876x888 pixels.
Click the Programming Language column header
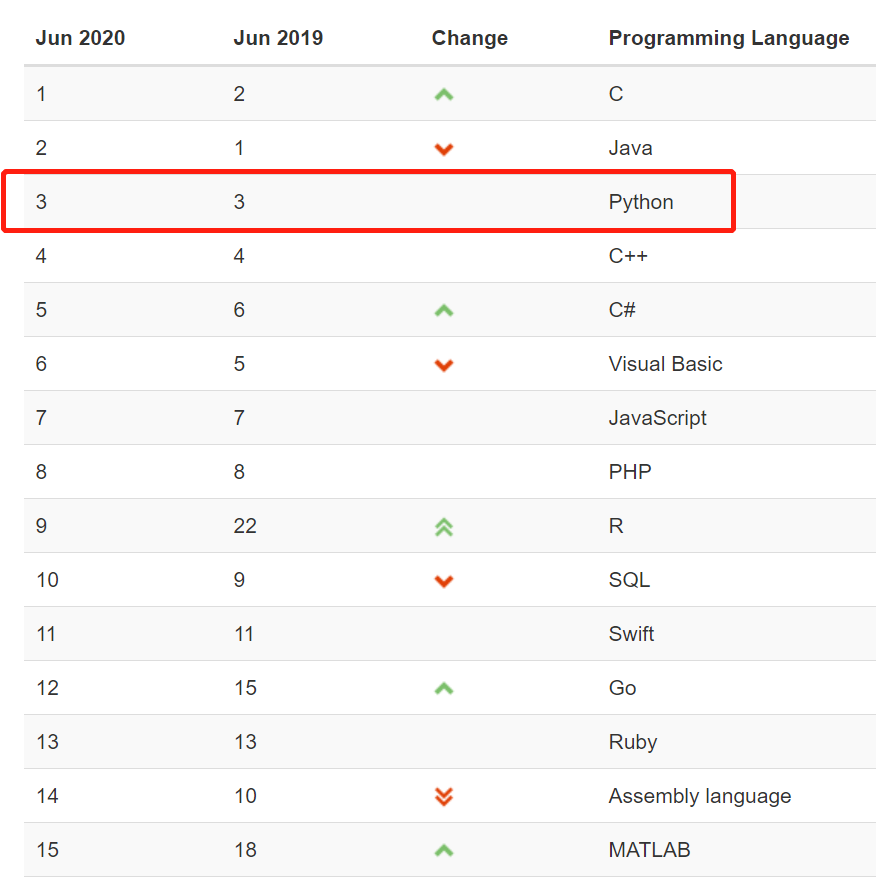click(x=729, y=38)
